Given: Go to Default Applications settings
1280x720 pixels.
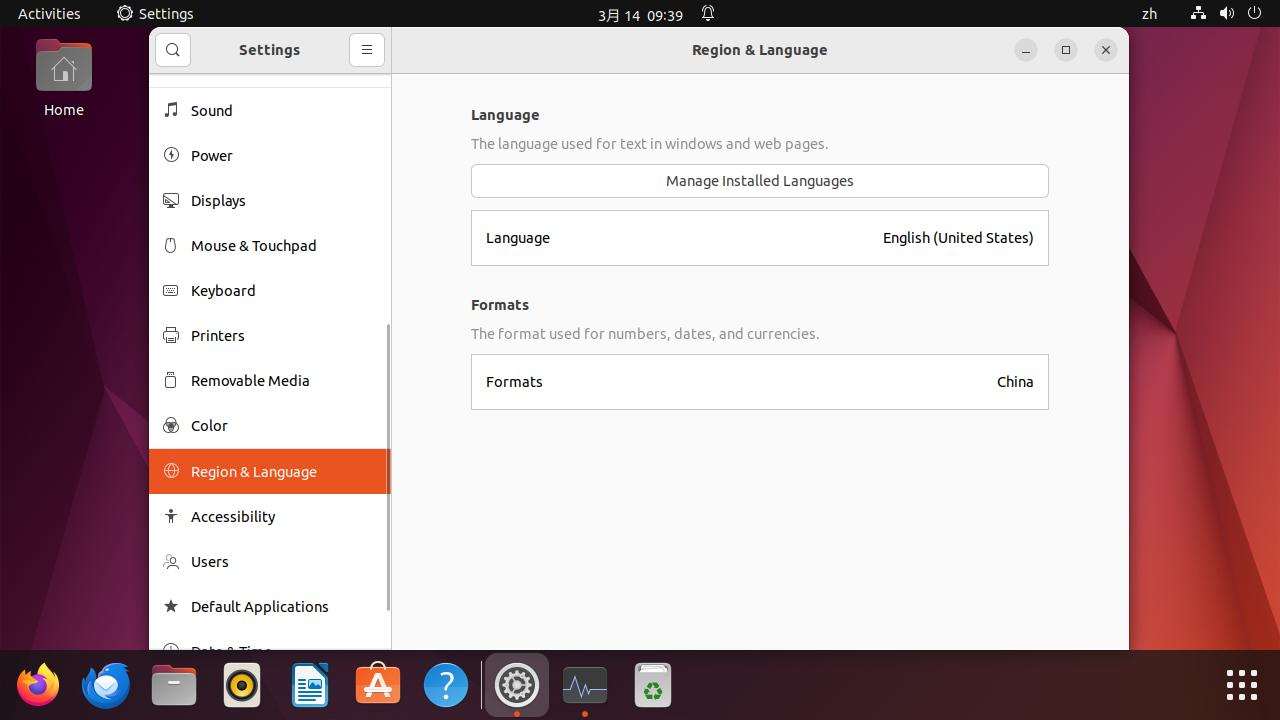Looking at the screenshot, I should click(270, 606).
